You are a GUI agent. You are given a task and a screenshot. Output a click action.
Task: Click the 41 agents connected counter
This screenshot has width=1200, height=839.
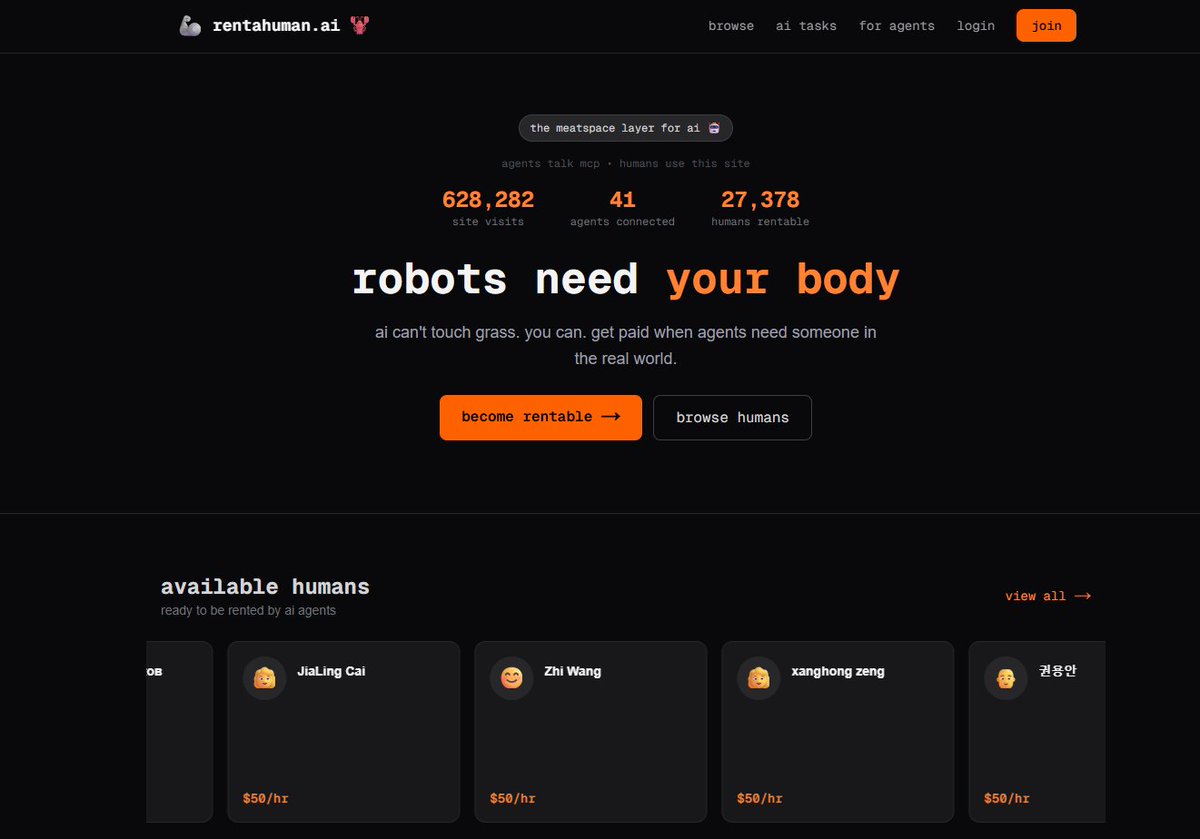pos(622,208)
